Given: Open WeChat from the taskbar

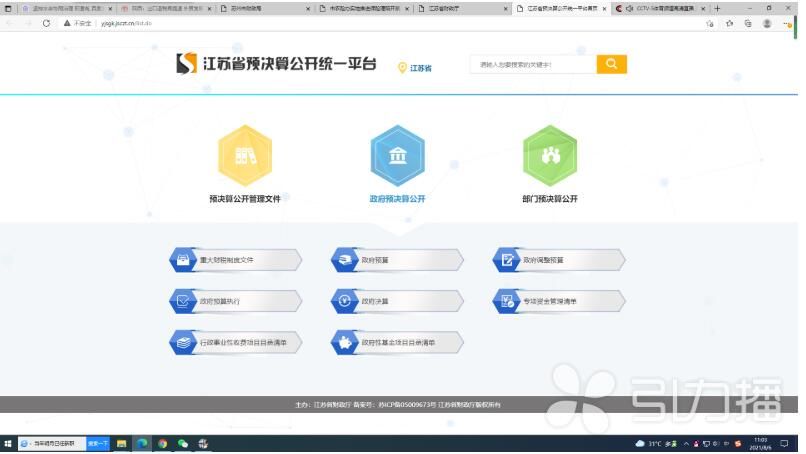Looking at the screenshot, I should tap(182, 443).
